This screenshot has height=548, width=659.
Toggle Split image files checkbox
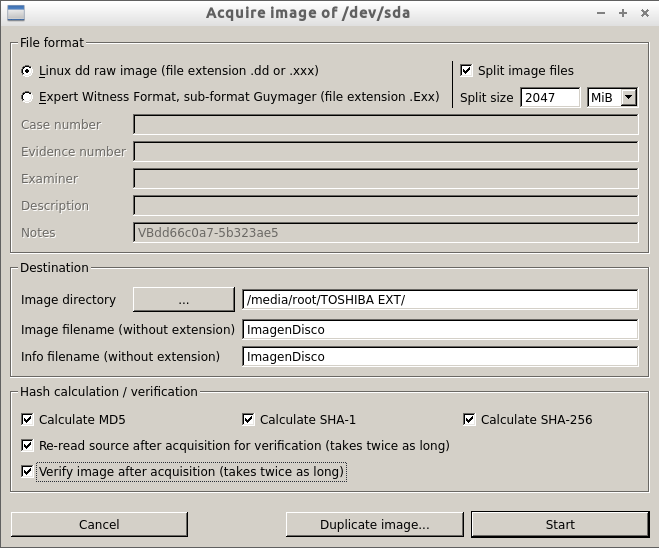pos(466,71)
